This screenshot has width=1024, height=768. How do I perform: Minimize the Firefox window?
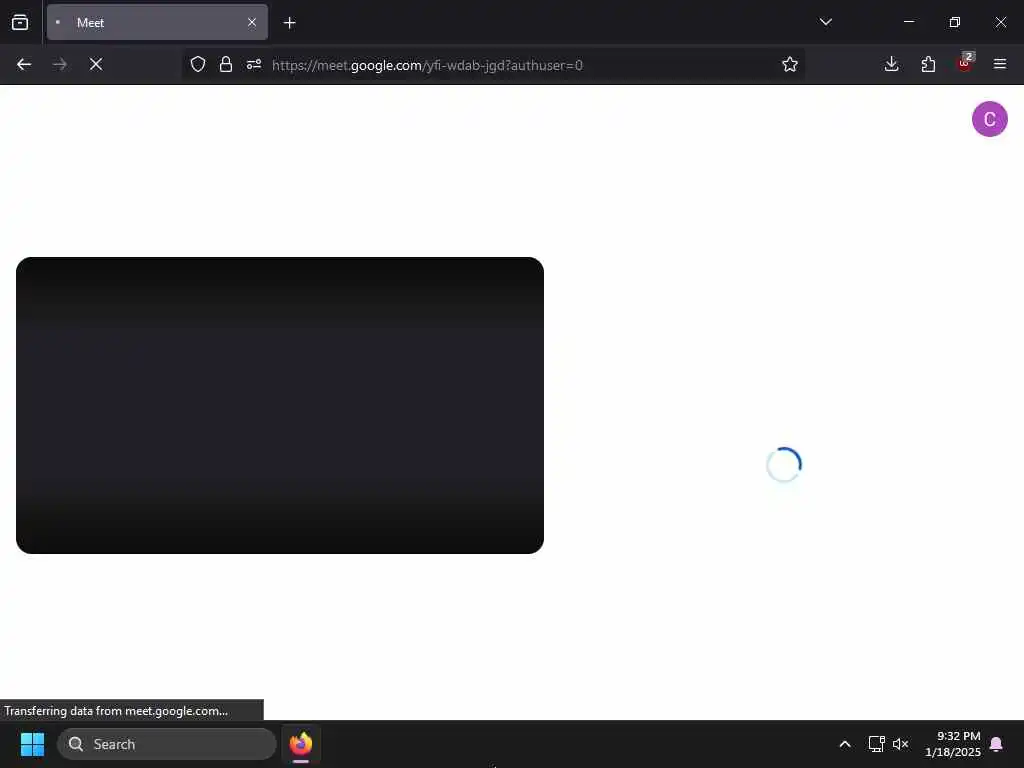click(908, 22)
